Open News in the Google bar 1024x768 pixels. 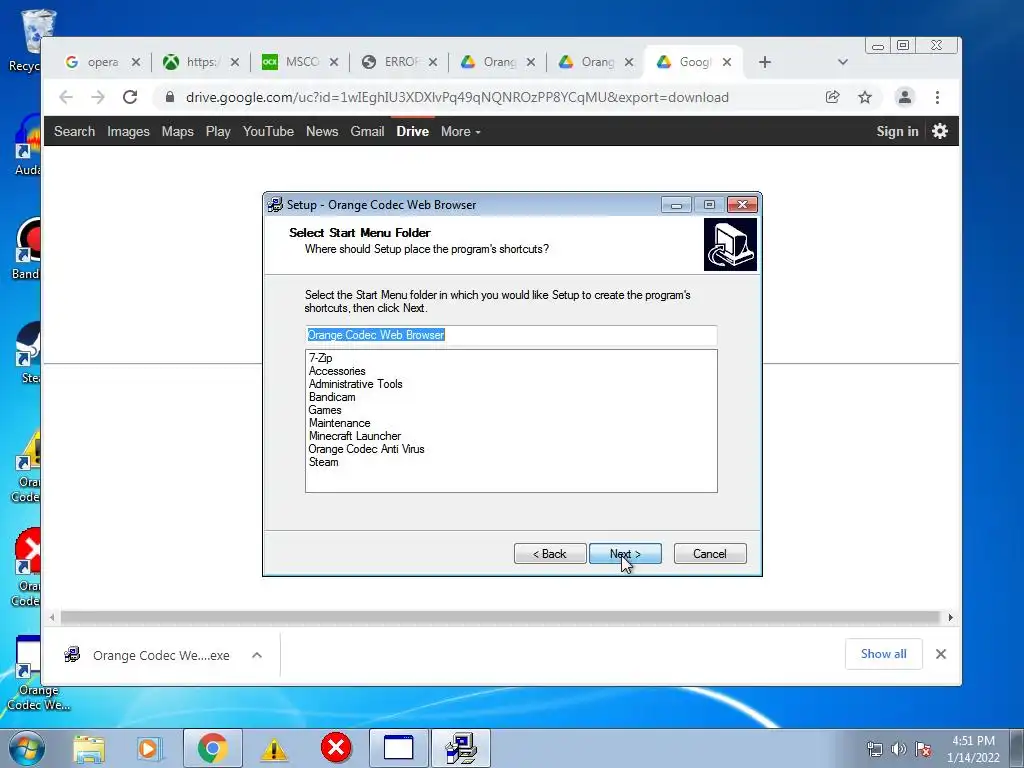pos(322,131)
